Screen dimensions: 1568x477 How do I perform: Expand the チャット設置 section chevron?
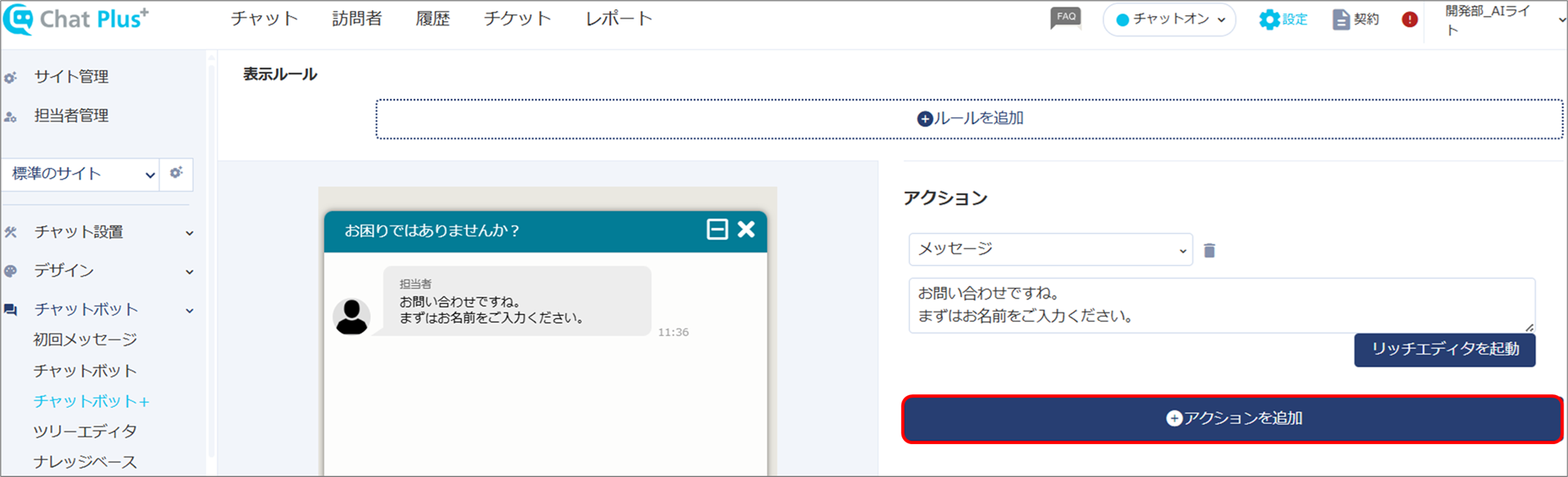(x=189, y=233)
